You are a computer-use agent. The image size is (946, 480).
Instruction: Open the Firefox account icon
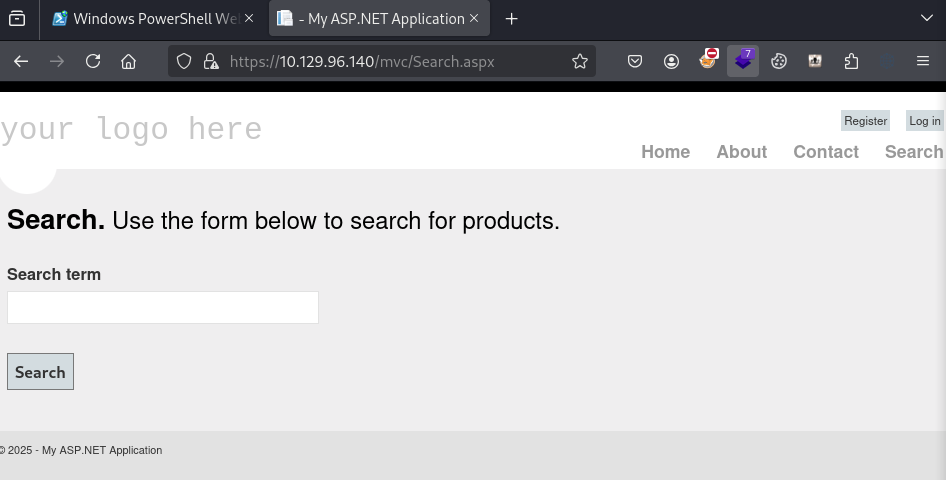click(x=671, y=61)
